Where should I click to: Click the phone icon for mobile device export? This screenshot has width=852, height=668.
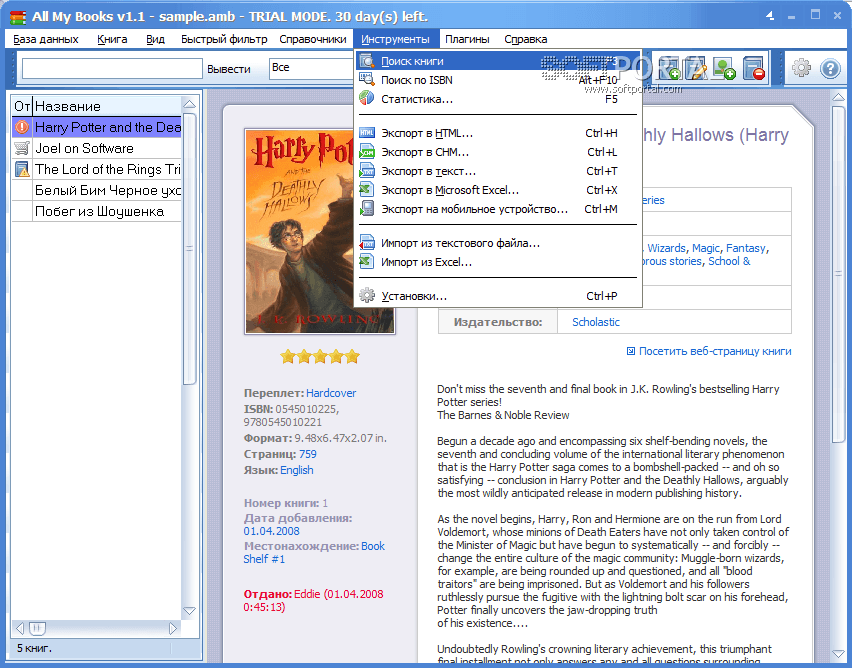[x=367, y=209]
